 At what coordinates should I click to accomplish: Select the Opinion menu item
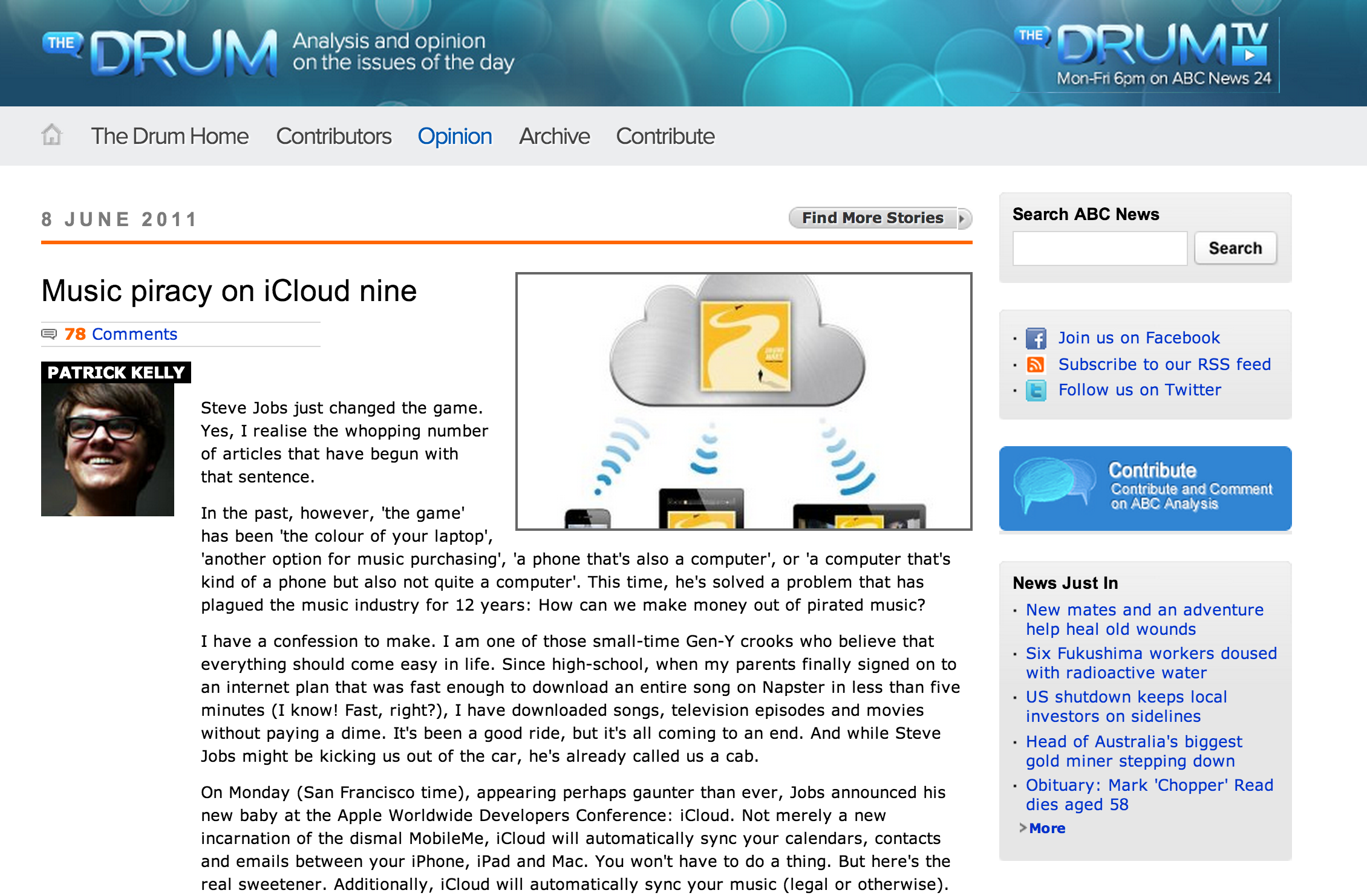click(455, 136)
